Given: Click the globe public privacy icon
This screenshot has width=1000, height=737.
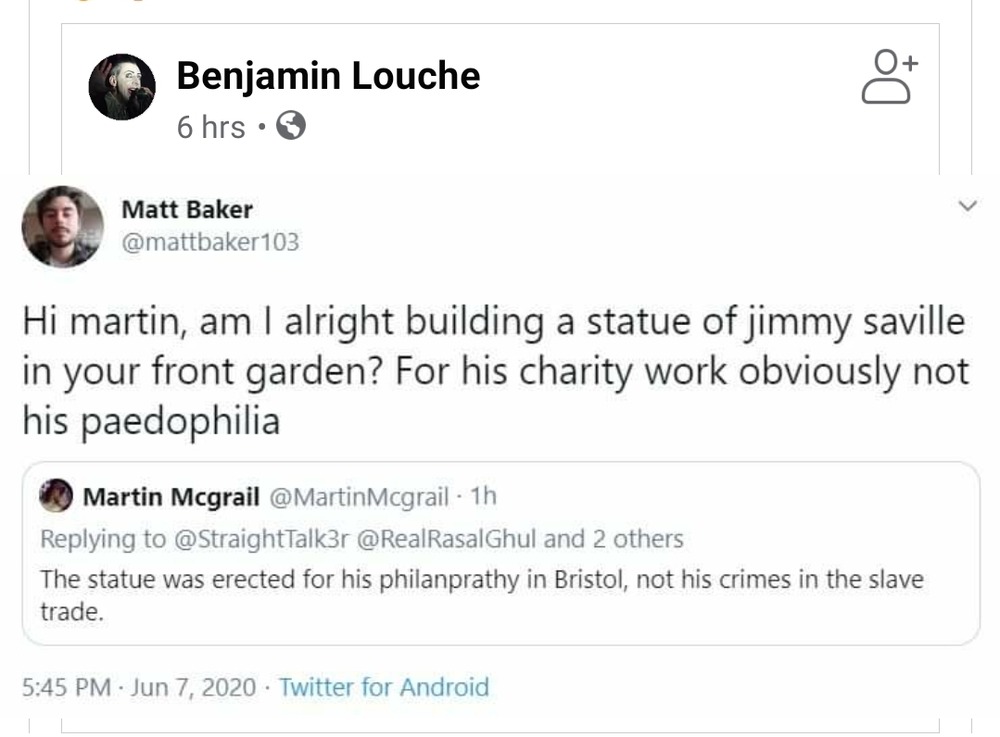Looking at the screenshot, I should pyautogui.click(x=290, y=127).
